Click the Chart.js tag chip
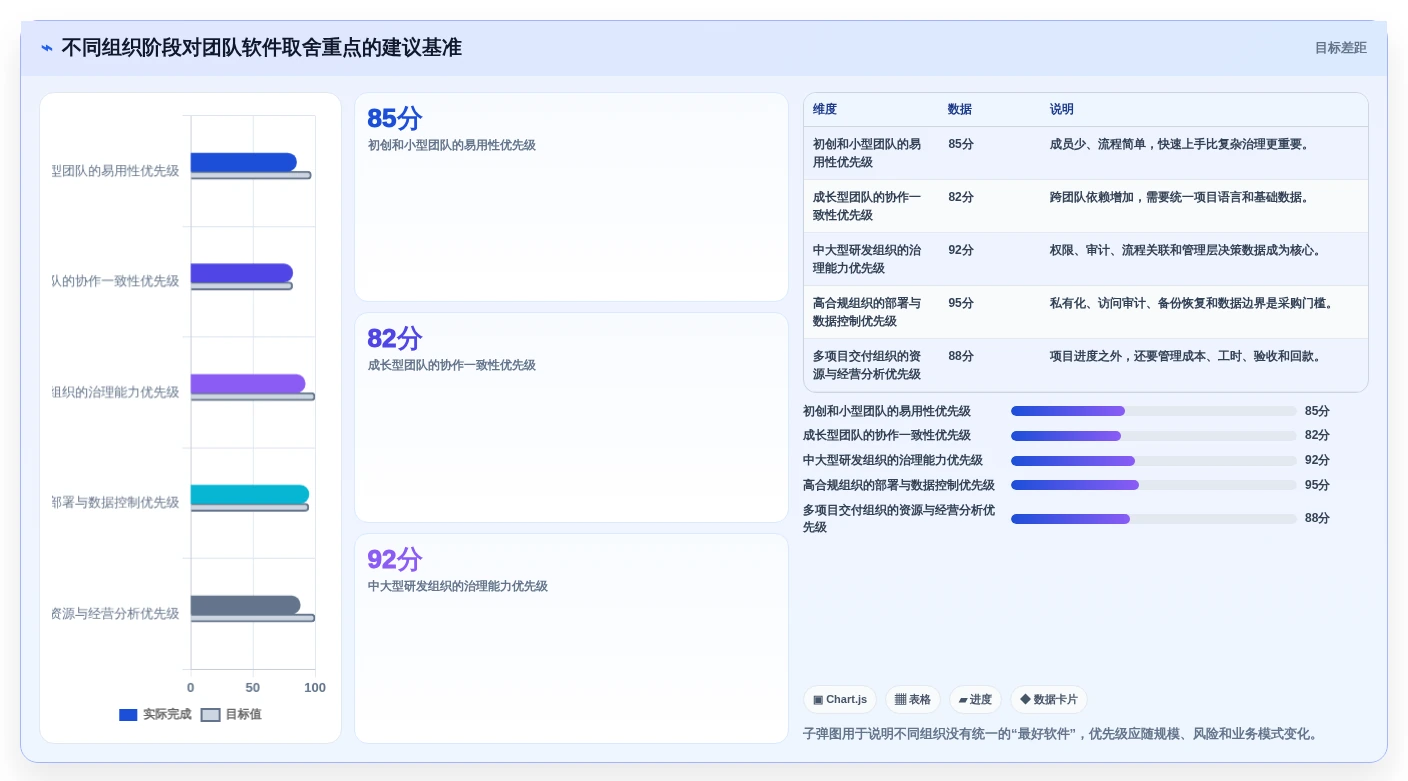The image size is (1408, 781). (840, 699)
